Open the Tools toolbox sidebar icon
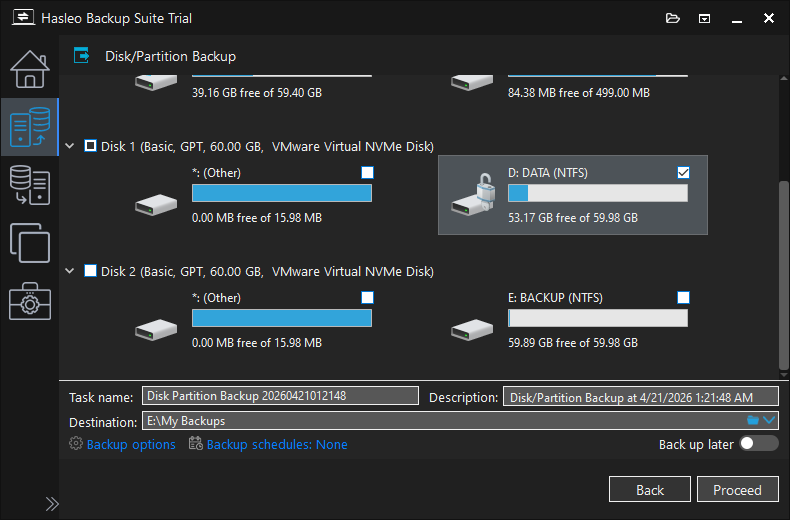Screen dimensions: 790x520 click(x=30, y=301)
